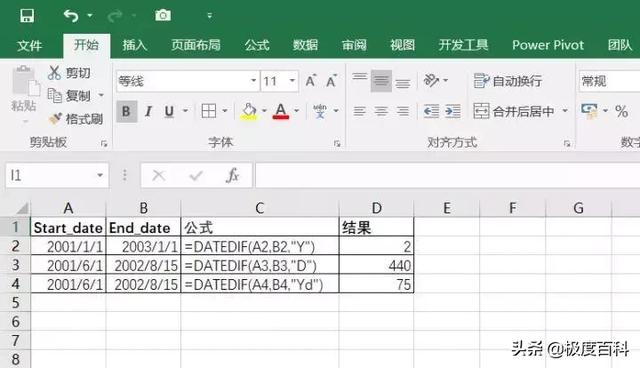640x368 pixels.
Task: Click 合并后居中 merge and center button
Action: pos(513,111)
